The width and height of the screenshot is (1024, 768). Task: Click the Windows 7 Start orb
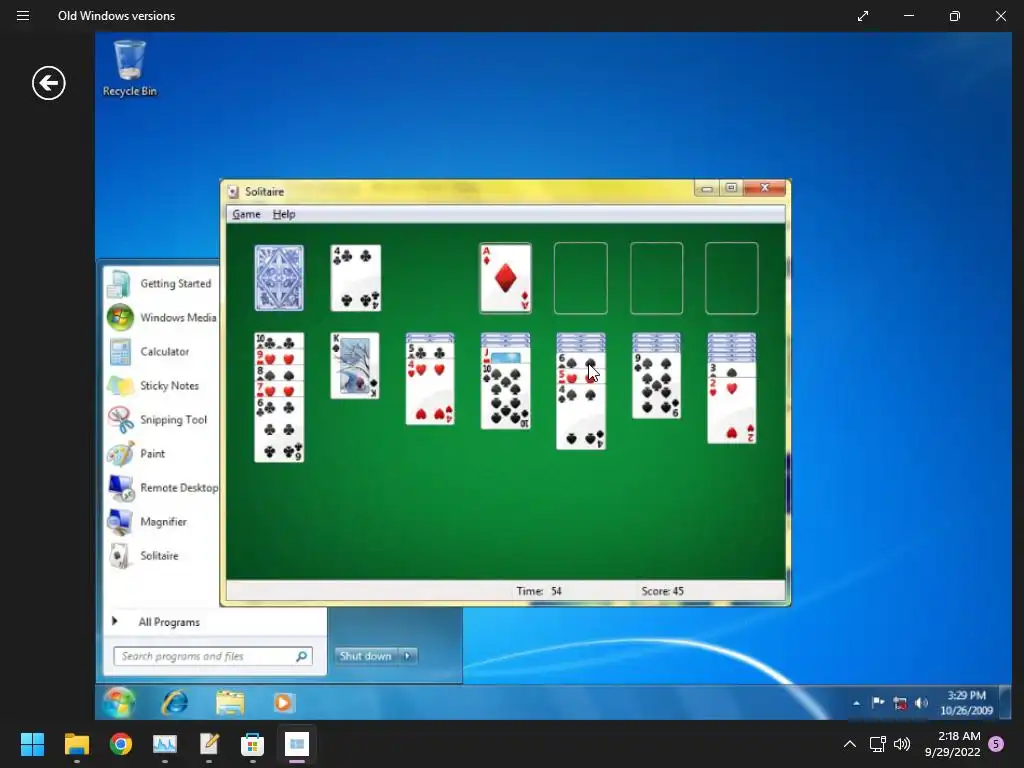[119, 703]
